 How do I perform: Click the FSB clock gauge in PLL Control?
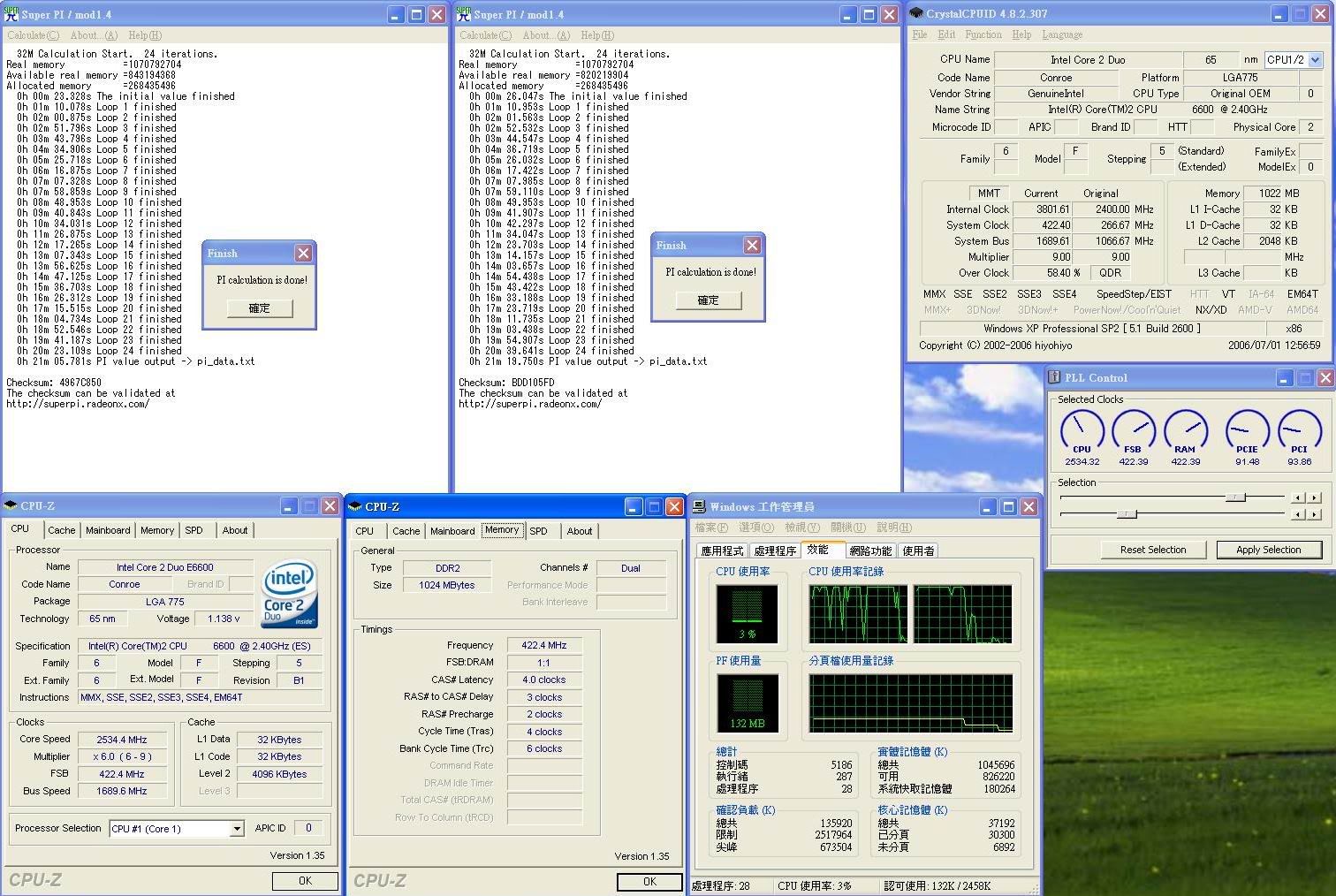tap(1134, 432)
